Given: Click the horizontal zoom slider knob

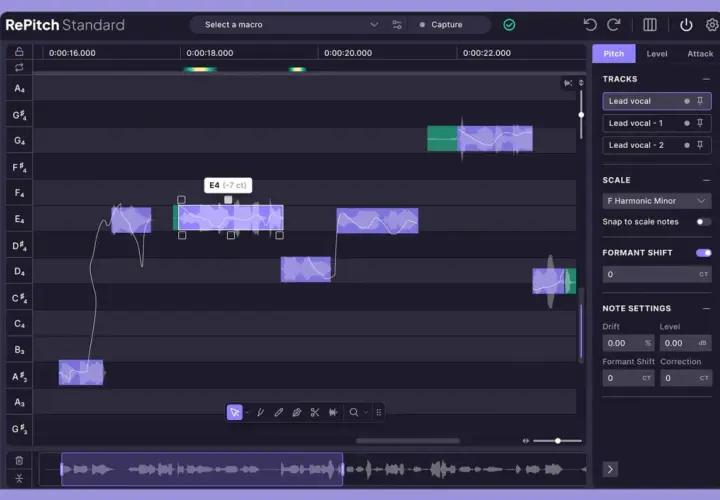Looking at the screenshot, I should tap(557, 441).
